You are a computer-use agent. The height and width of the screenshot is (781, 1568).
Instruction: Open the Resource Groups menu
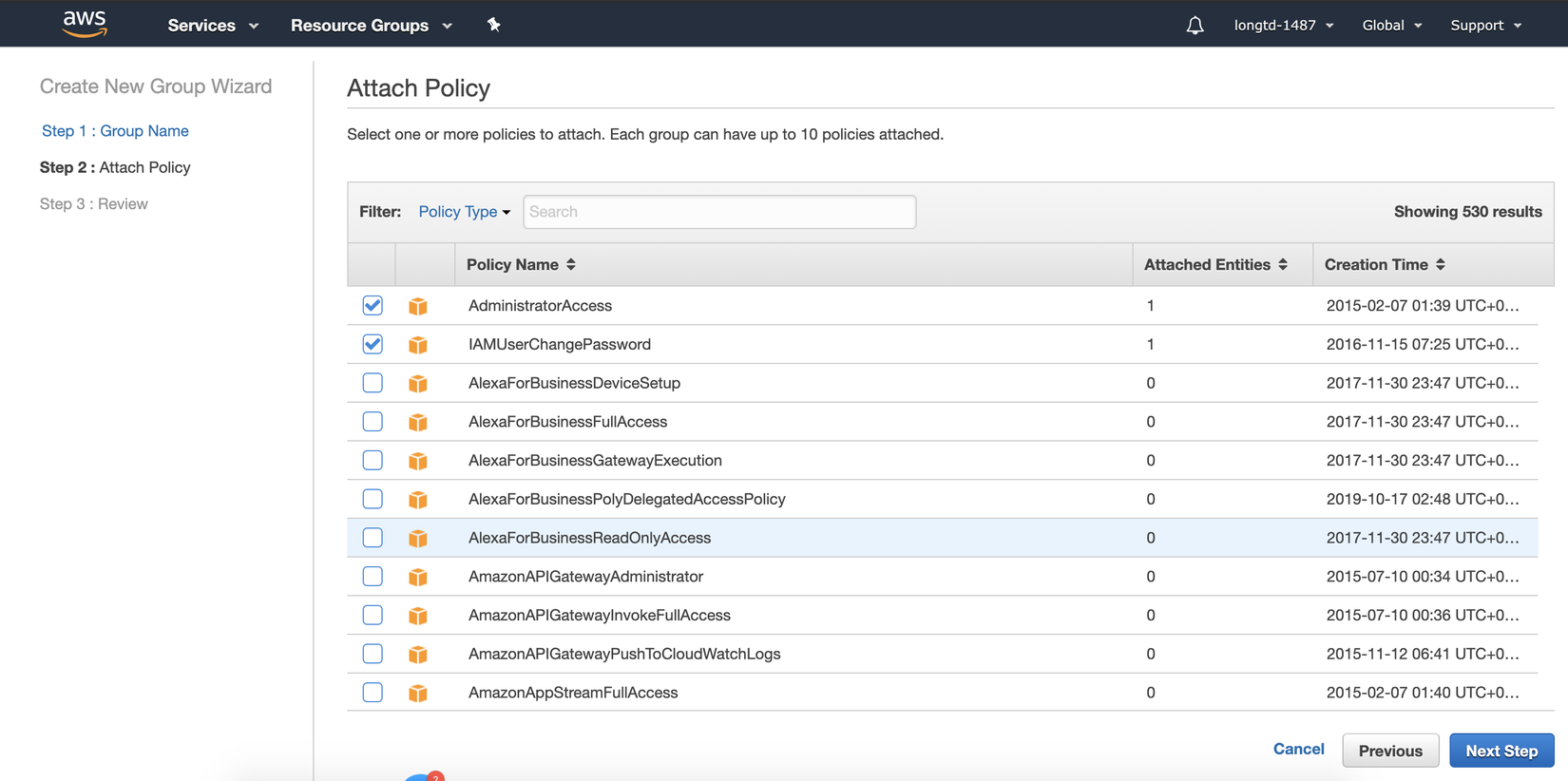tap(371, 26)
